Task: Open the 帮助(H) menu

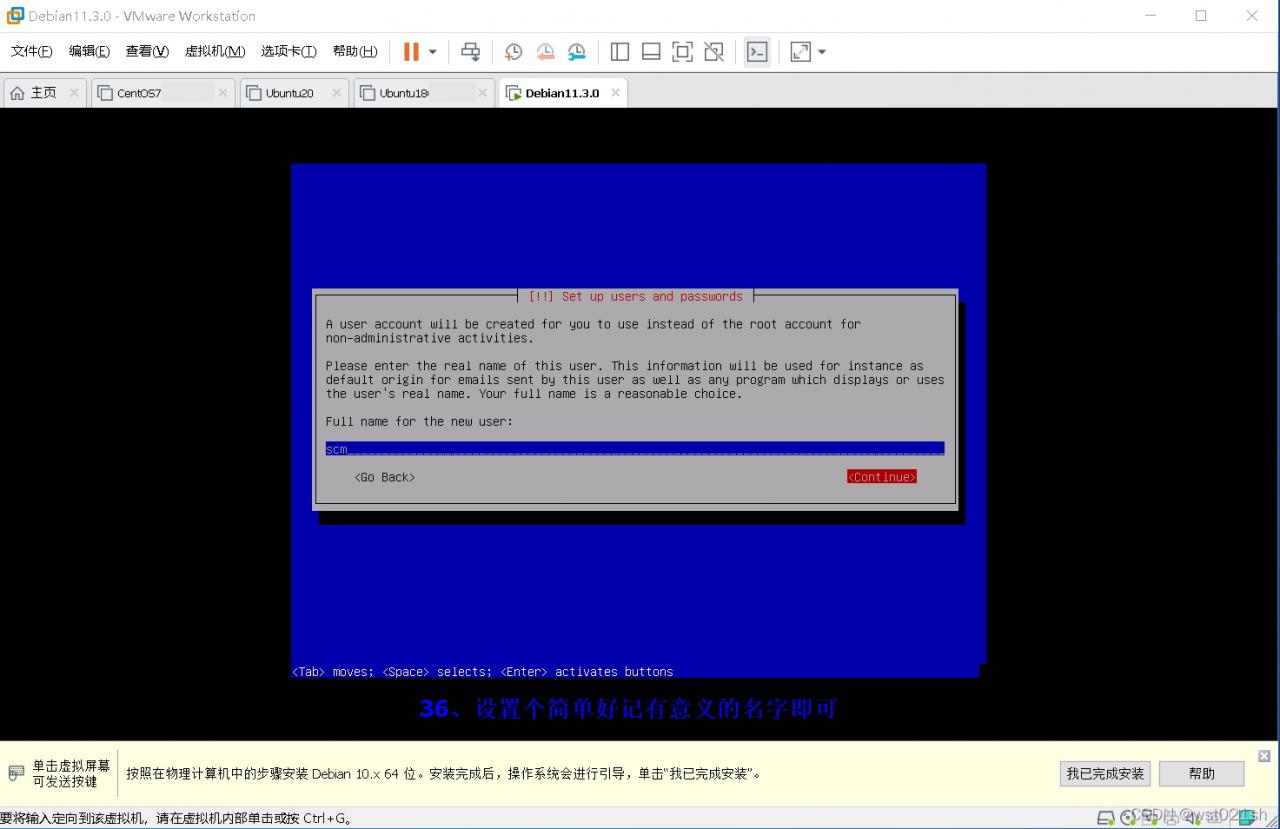Action: coord(355,52)
